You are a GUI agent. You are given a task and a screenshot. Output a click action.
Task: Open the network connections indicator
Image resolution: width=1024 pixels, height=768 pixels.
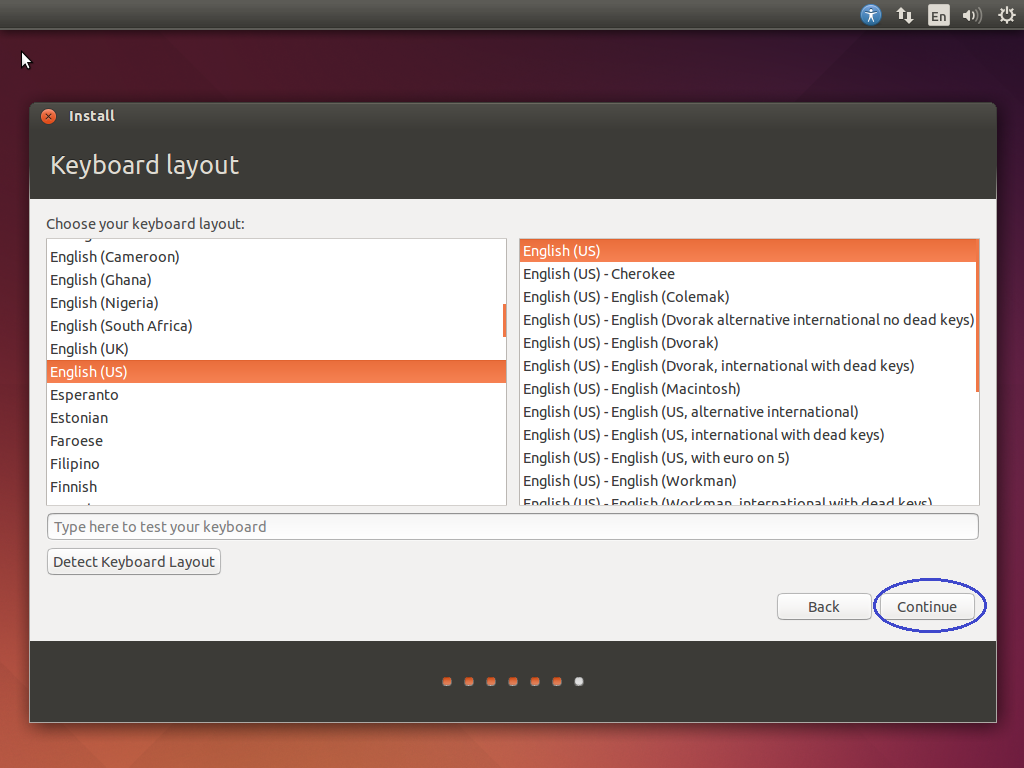pos(904,15)
